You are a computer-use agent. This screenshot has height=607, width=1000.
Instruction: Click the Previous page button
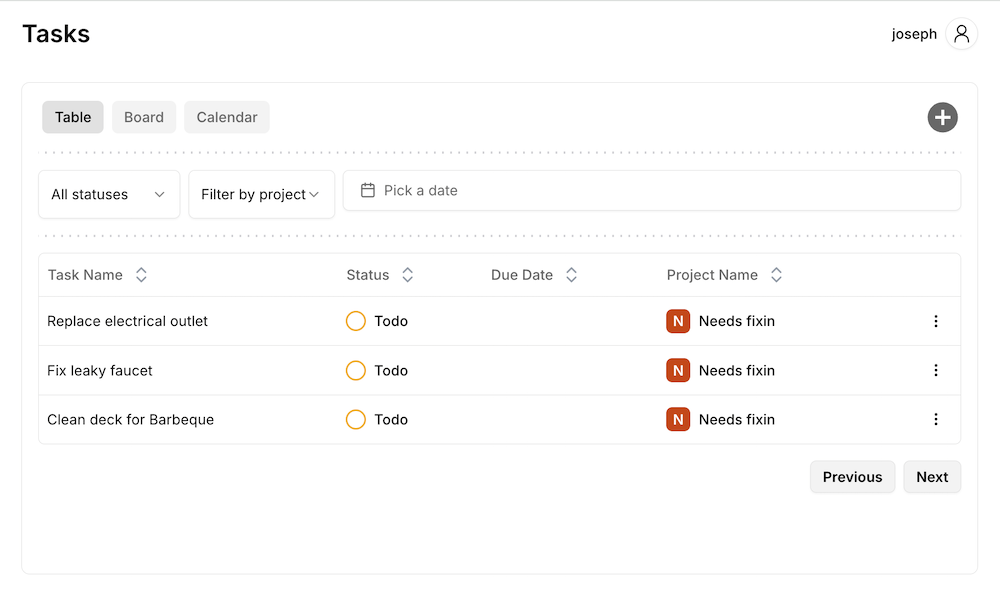tap(852, 477)
